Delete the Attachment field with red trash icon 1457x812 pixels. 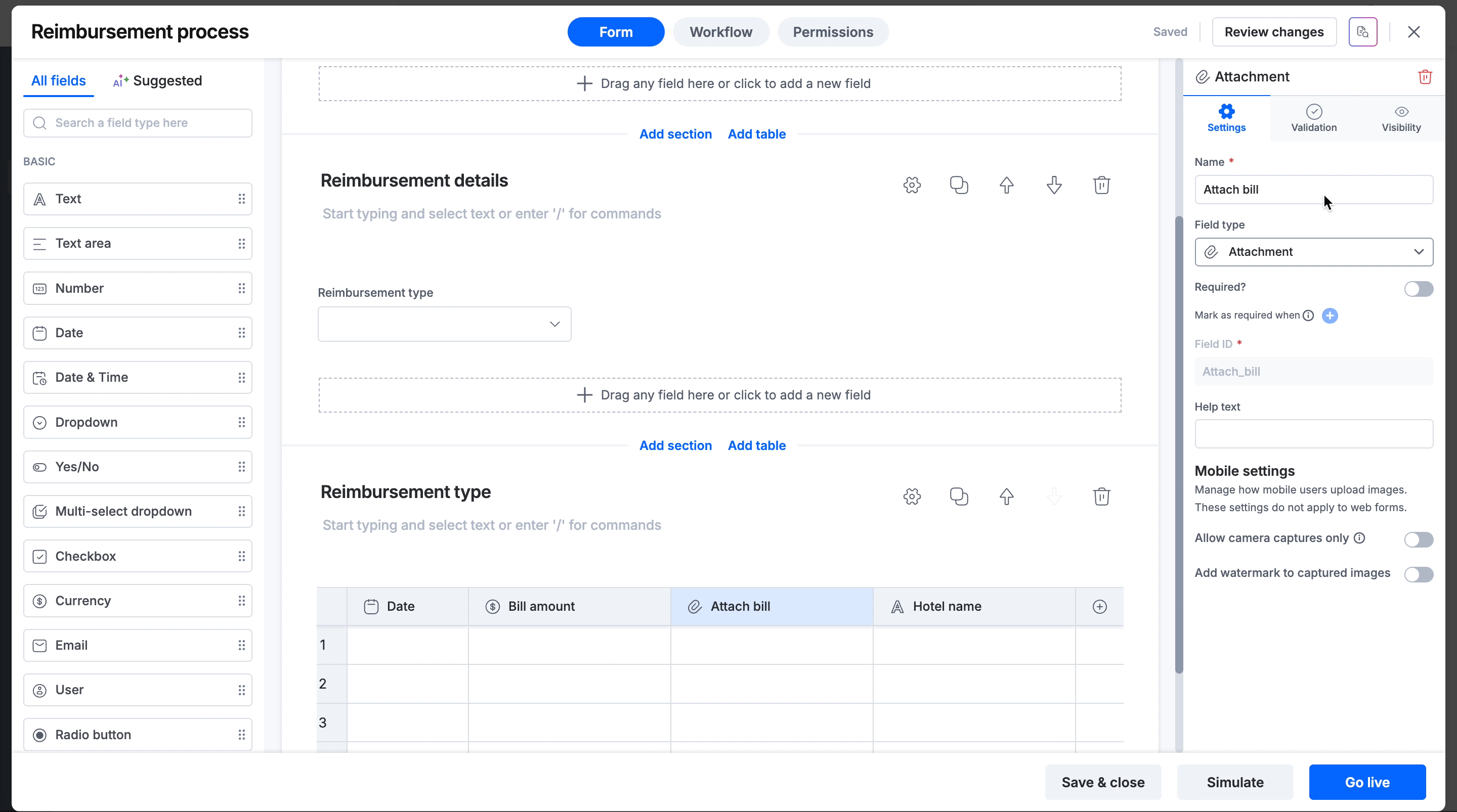[x=1424, y=77]
